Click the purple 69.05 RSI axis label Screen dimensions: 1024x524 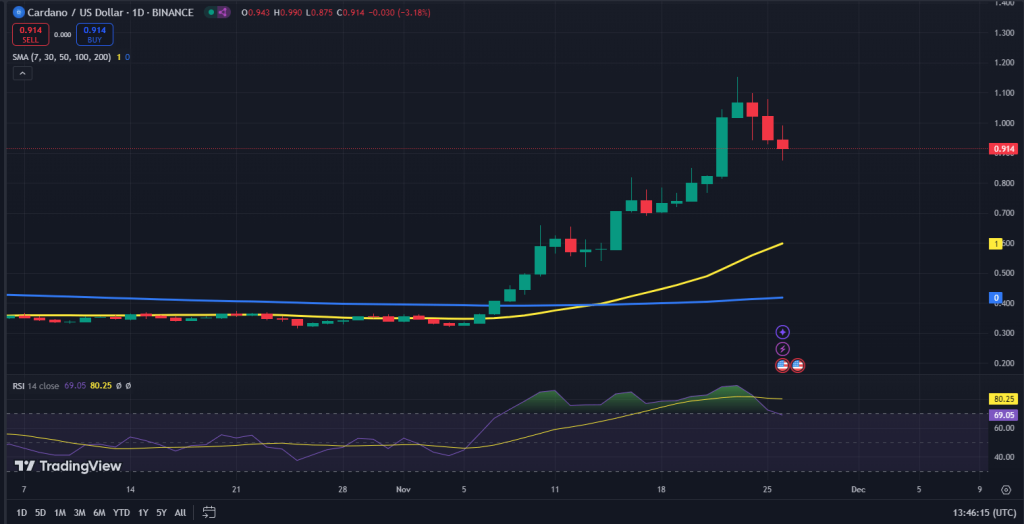click(1004, 415)
